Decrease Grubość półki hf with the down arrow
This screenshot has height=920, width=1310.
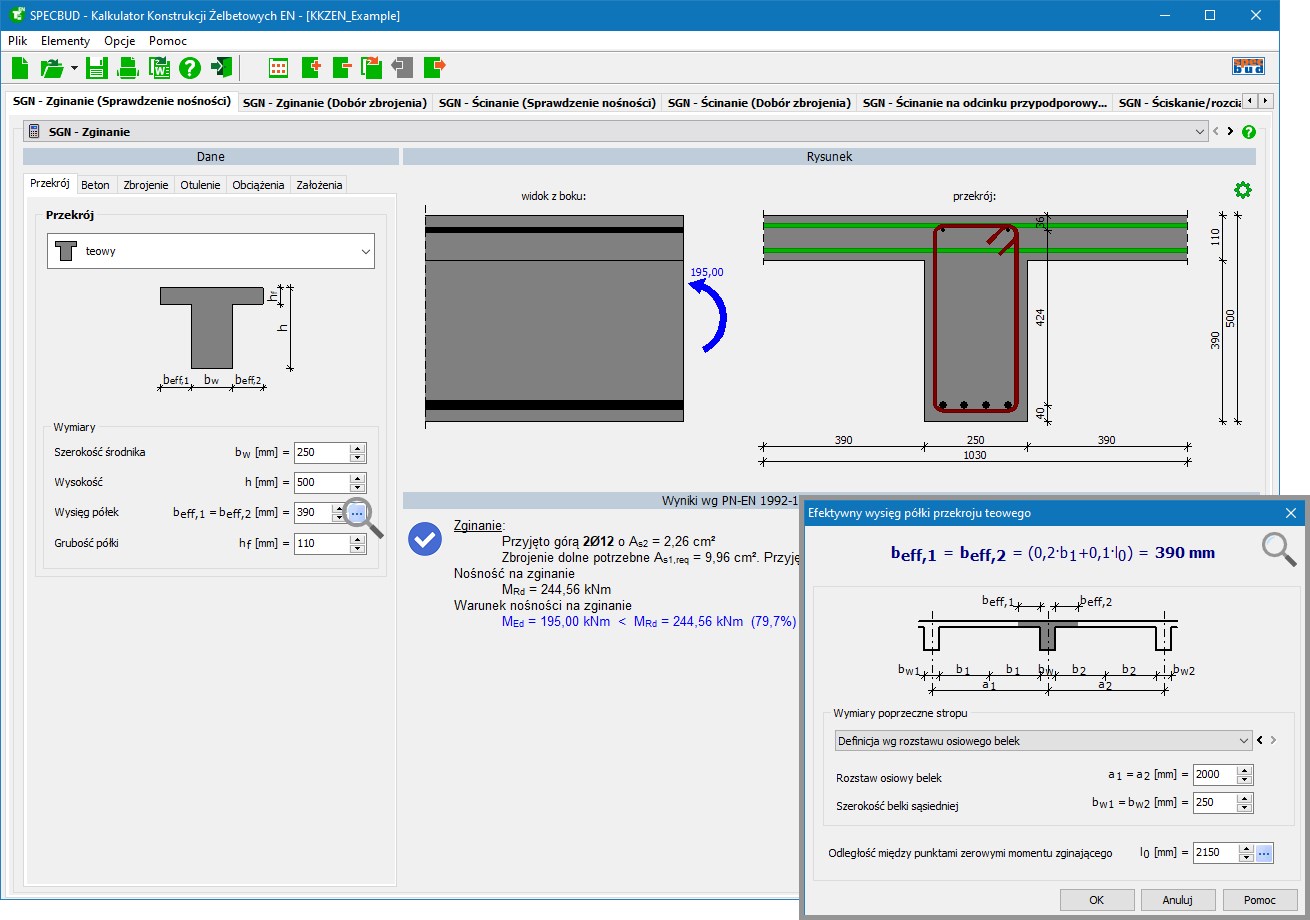click(358, 548)
